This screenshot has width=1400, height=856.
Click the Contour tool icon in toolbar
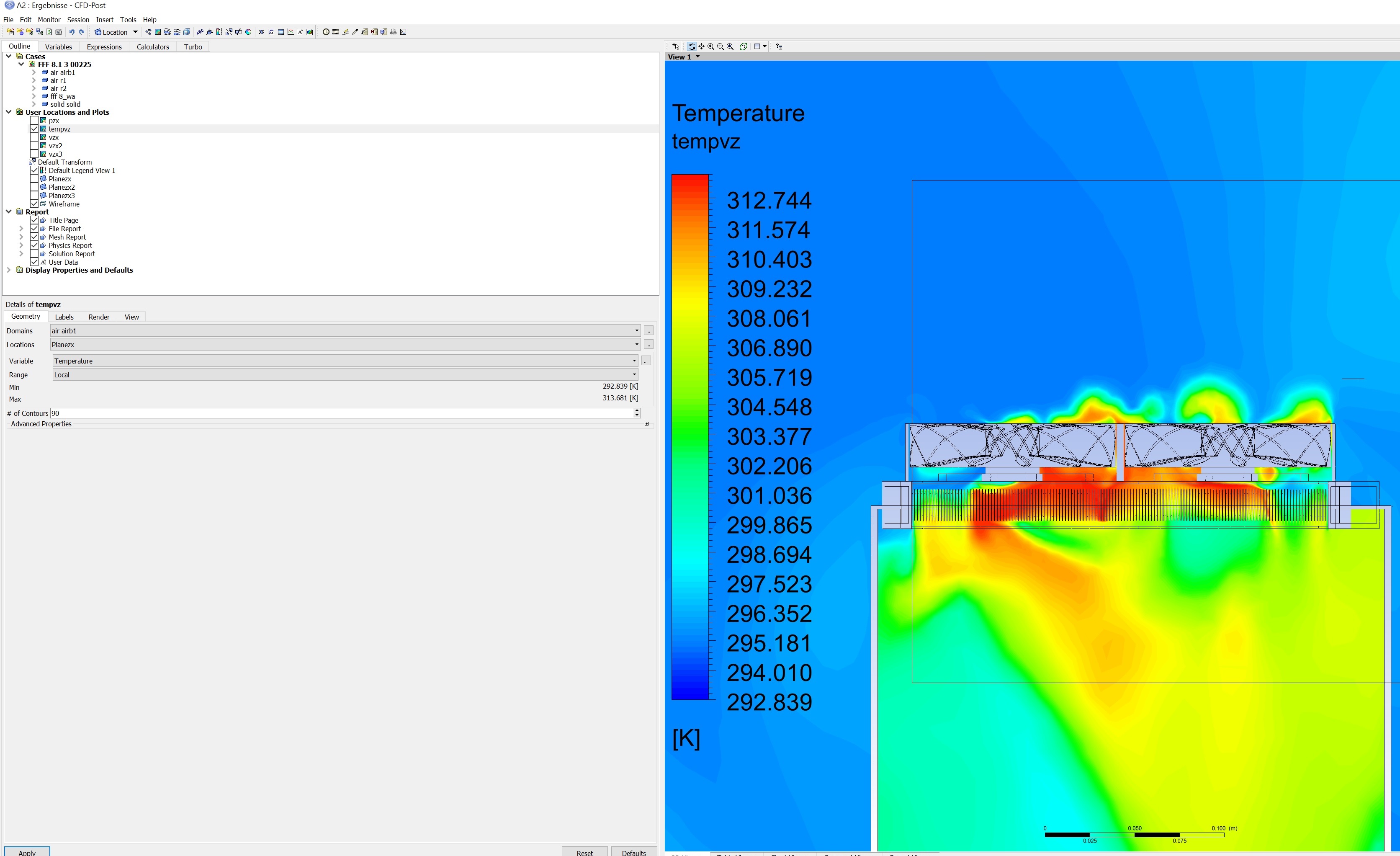(x=157, y=32)
